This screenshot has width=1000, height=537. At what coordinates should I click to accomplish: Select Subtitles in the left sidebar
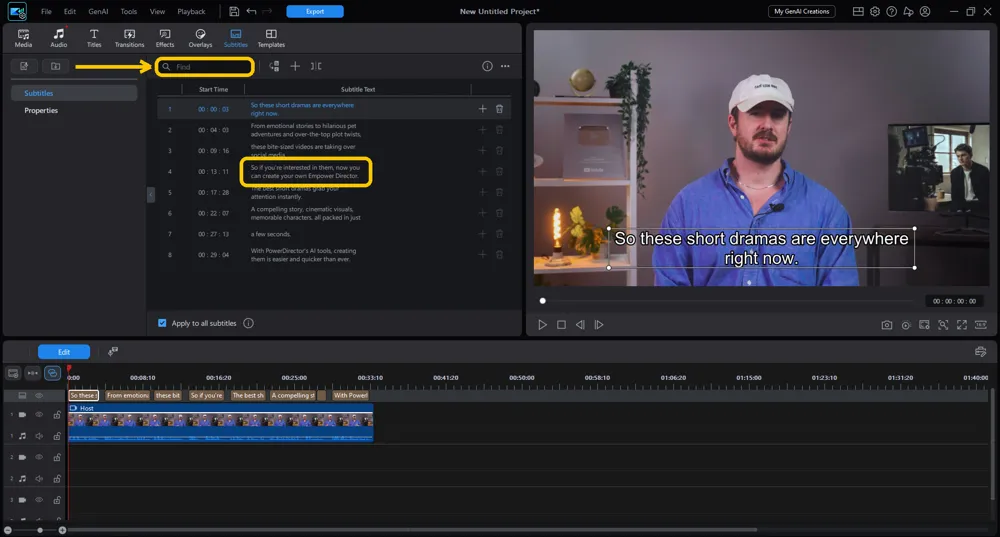[74, 93]
